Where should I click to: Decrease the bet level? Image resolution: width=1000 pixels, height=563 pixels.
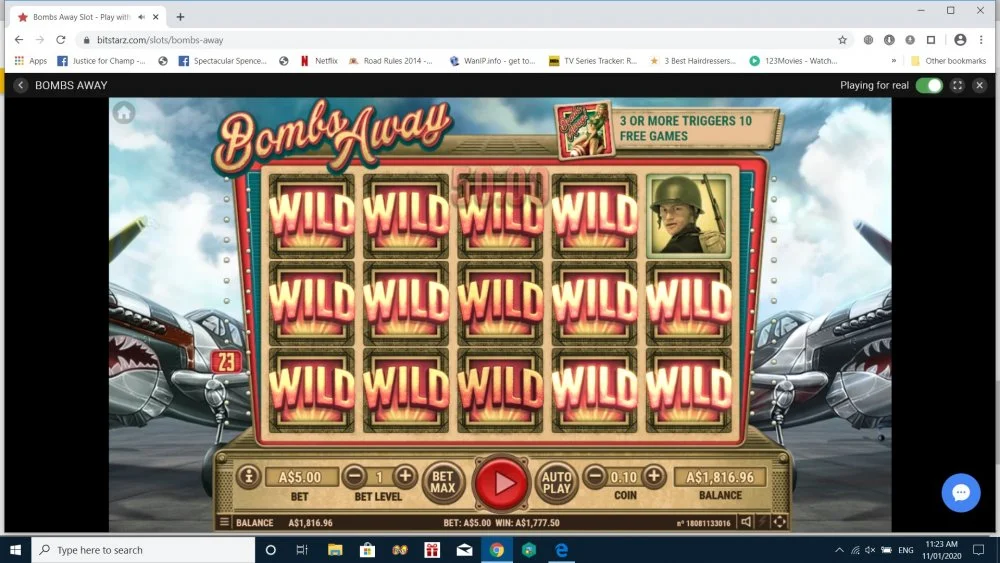(355, 476)
